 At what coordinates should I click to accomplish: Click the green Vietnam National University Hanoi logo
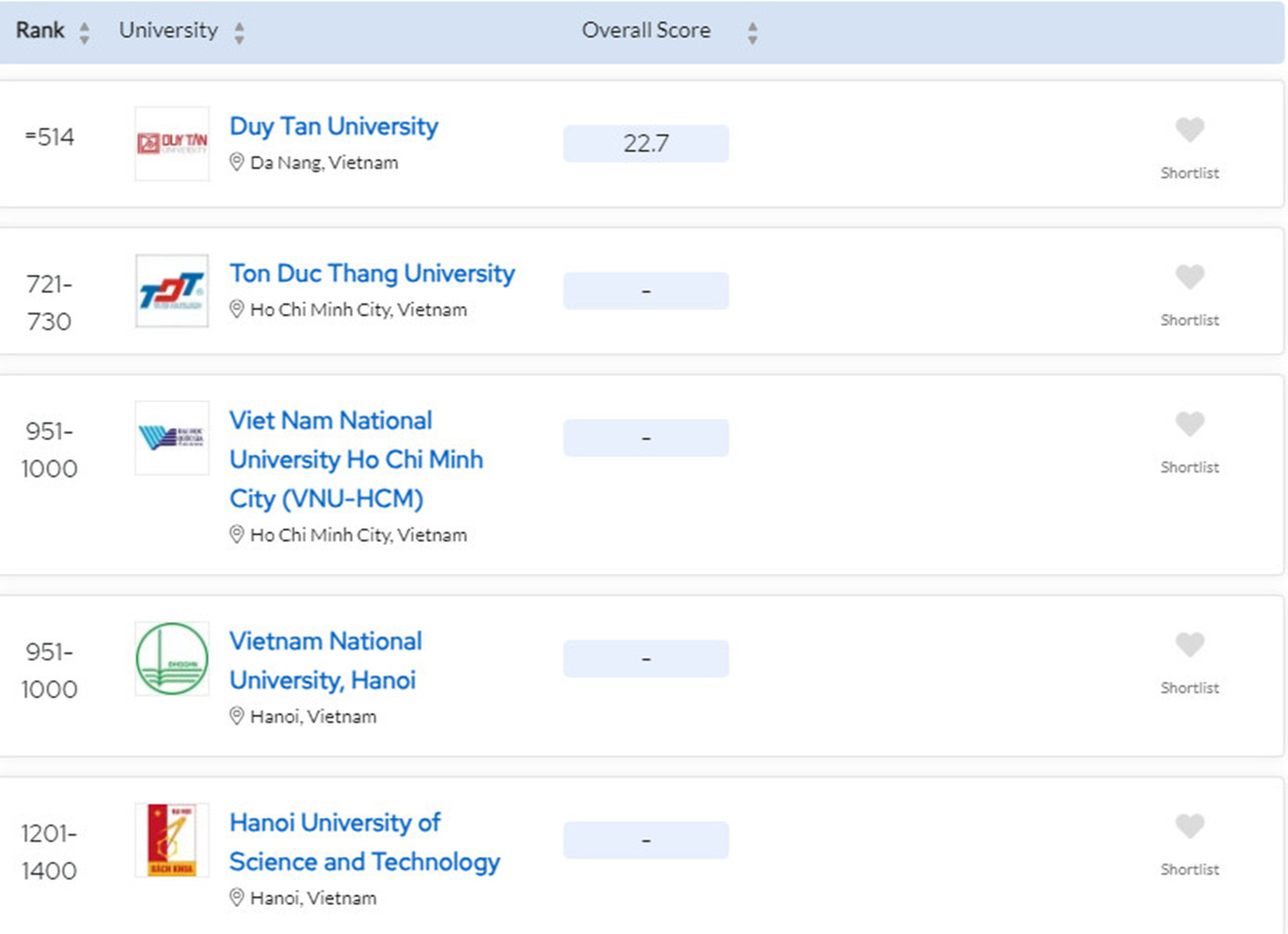pos(171,660)
